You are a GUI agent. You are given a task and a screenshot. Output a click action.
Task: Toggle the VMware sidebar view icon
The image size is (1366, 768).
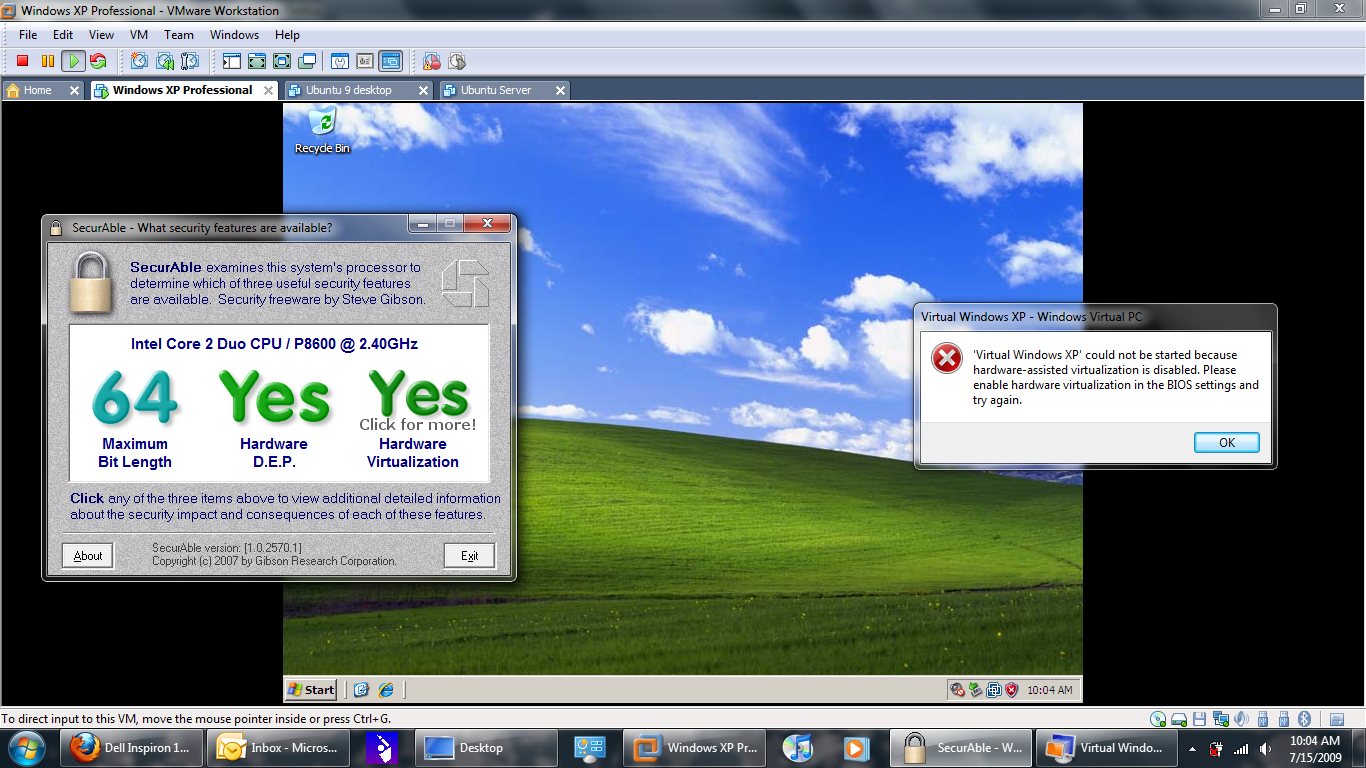232,61
